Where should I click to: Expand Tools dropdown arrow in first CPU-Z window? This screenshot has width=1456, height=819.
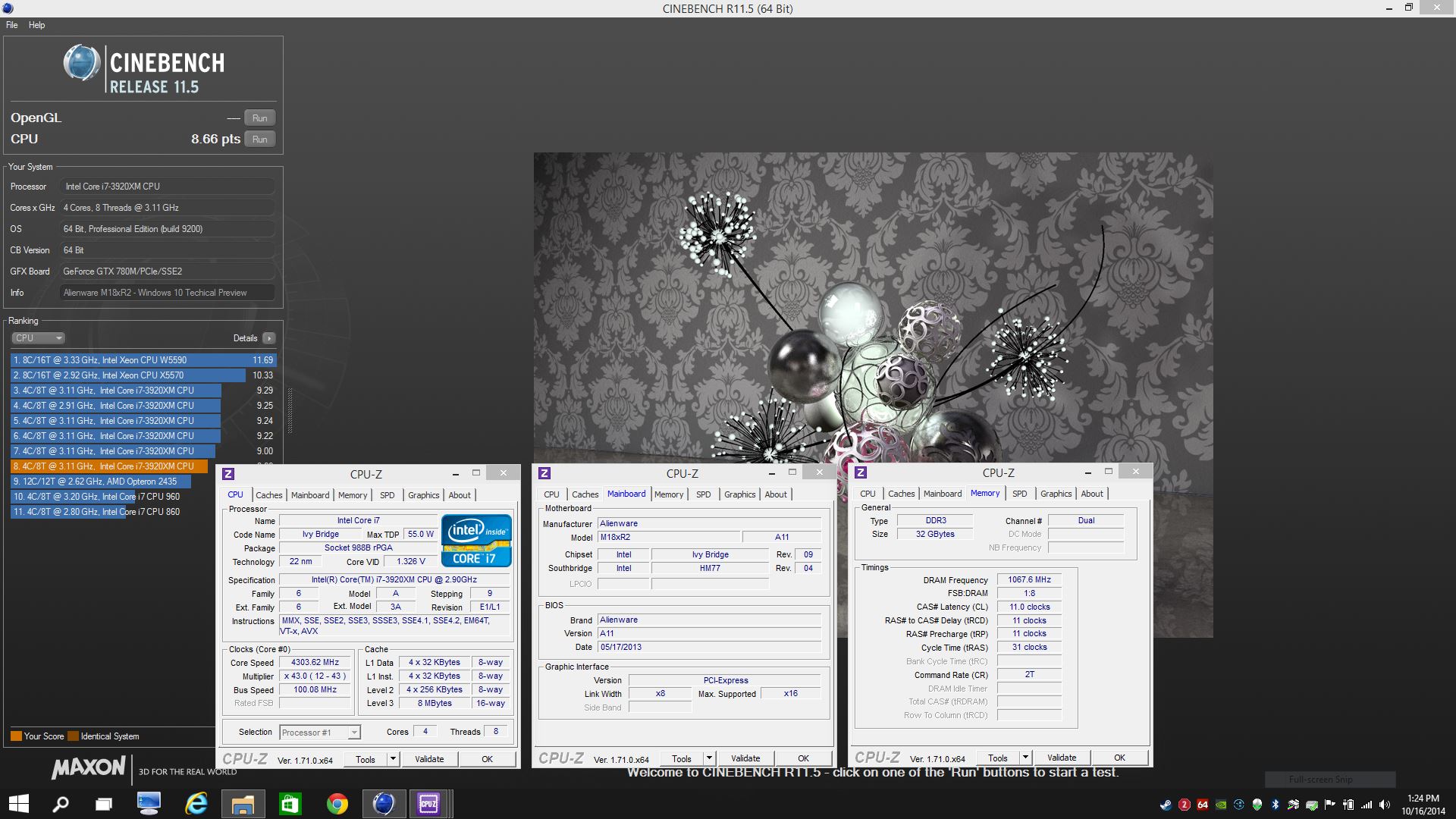(x=393, y=759)
